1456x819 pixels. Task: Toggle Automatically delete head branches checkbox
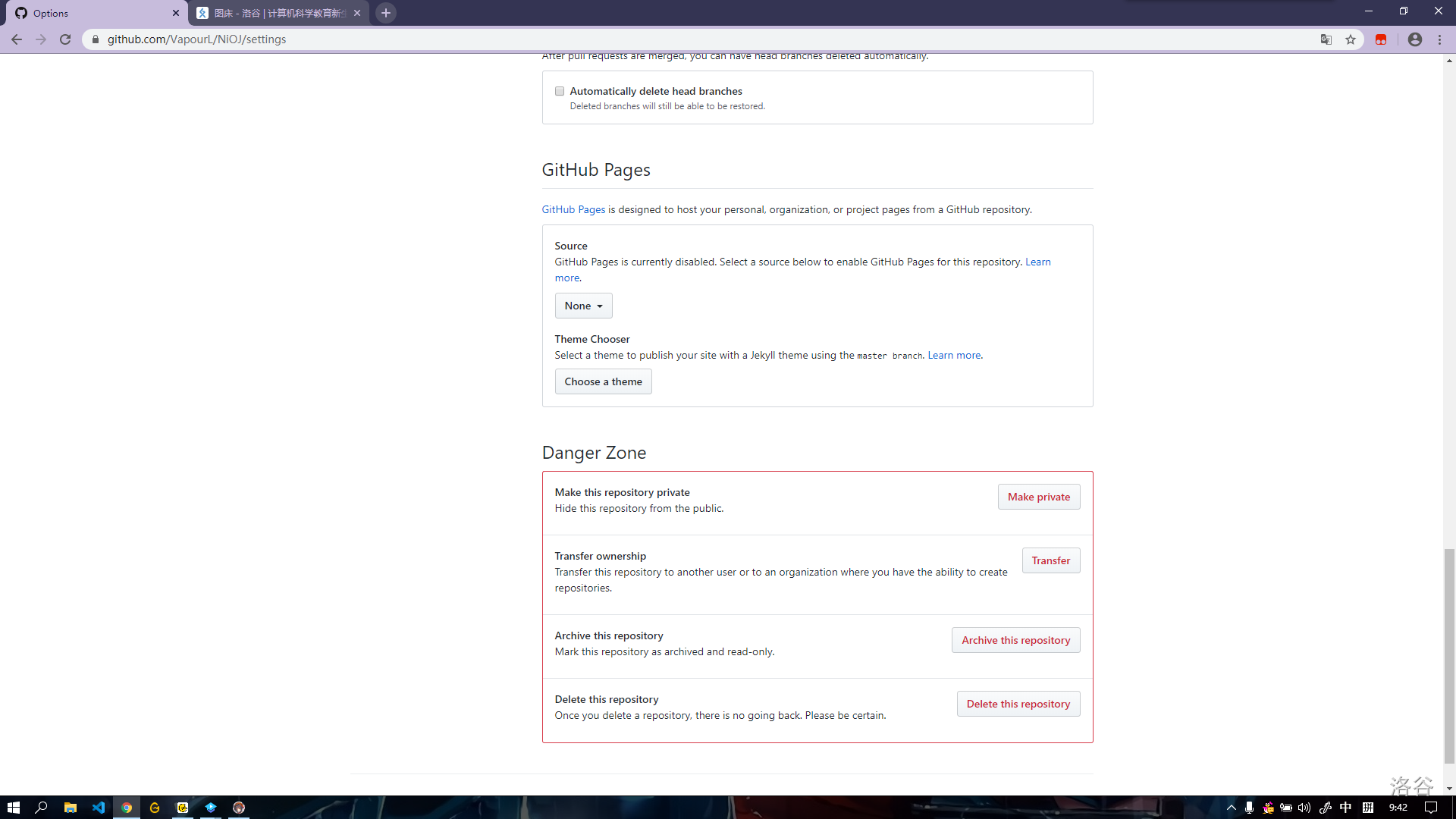click(560, 91)
